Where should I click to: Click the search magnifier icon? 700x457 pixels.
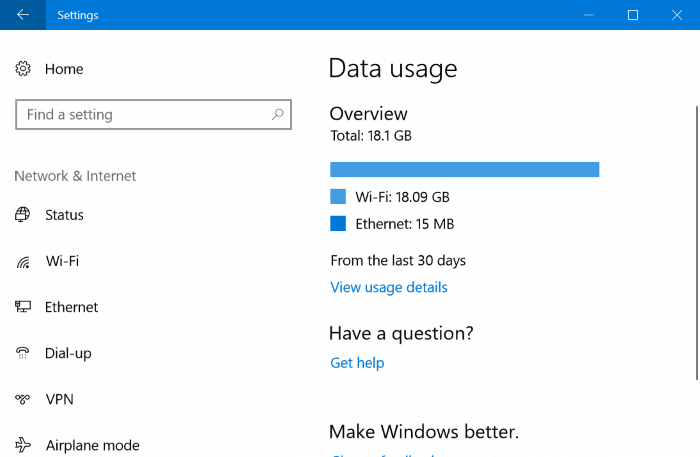277,115
